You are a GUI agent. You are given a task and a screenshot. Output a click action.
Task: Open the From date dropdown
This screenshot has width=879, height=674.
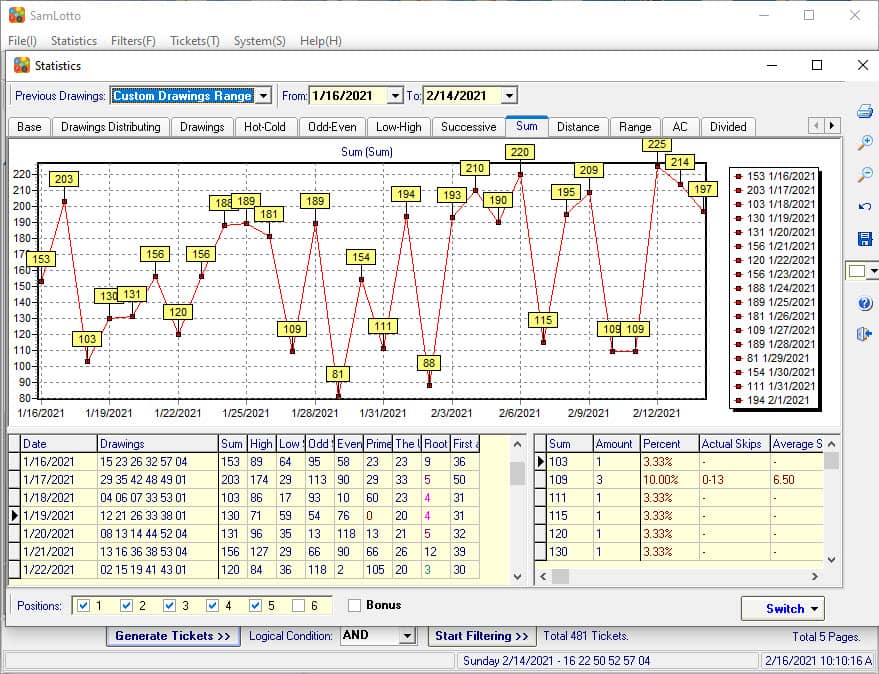[x=395, y=96]
